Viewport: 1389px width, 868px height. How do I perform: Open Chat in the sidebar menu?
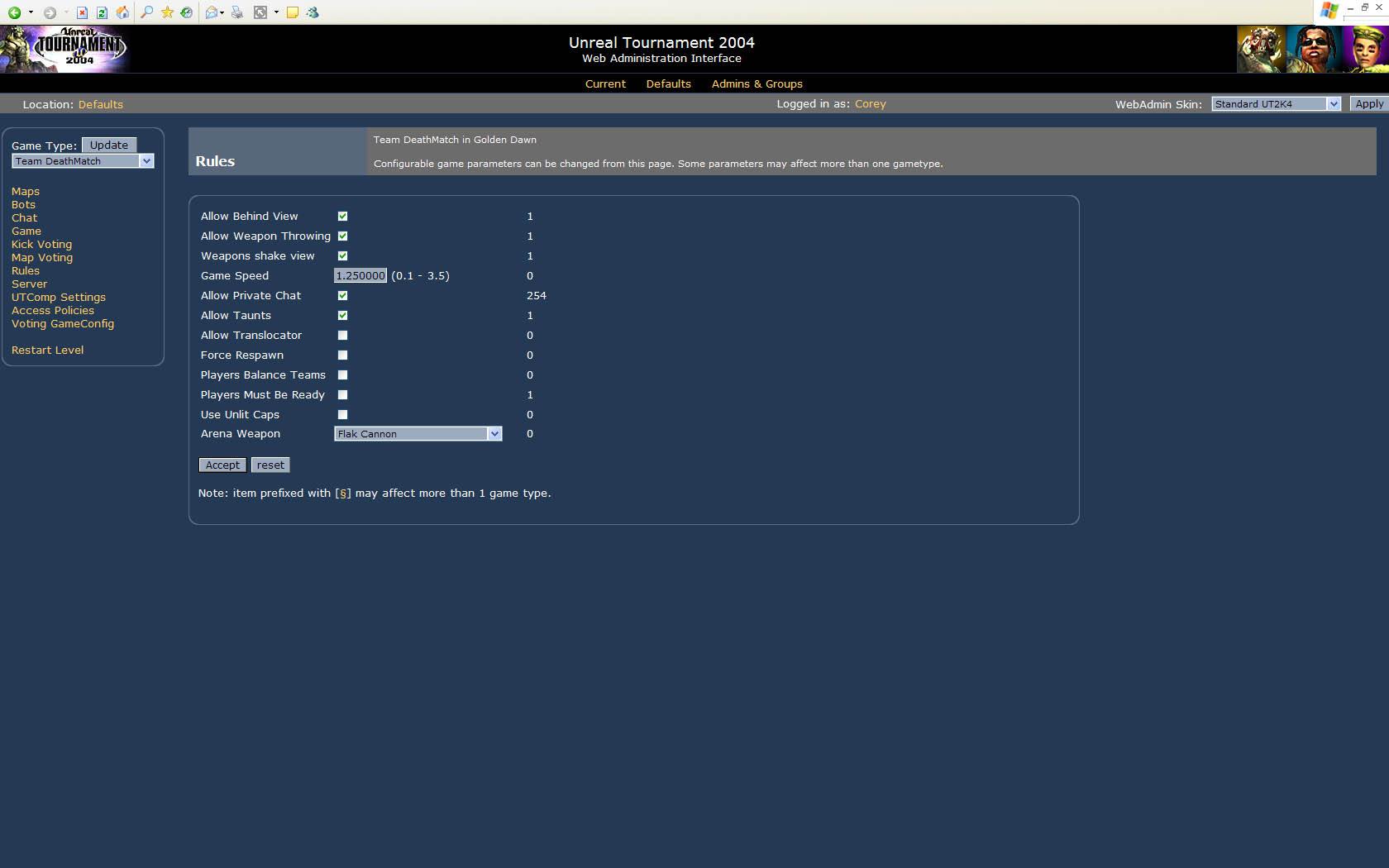point(24,218)
